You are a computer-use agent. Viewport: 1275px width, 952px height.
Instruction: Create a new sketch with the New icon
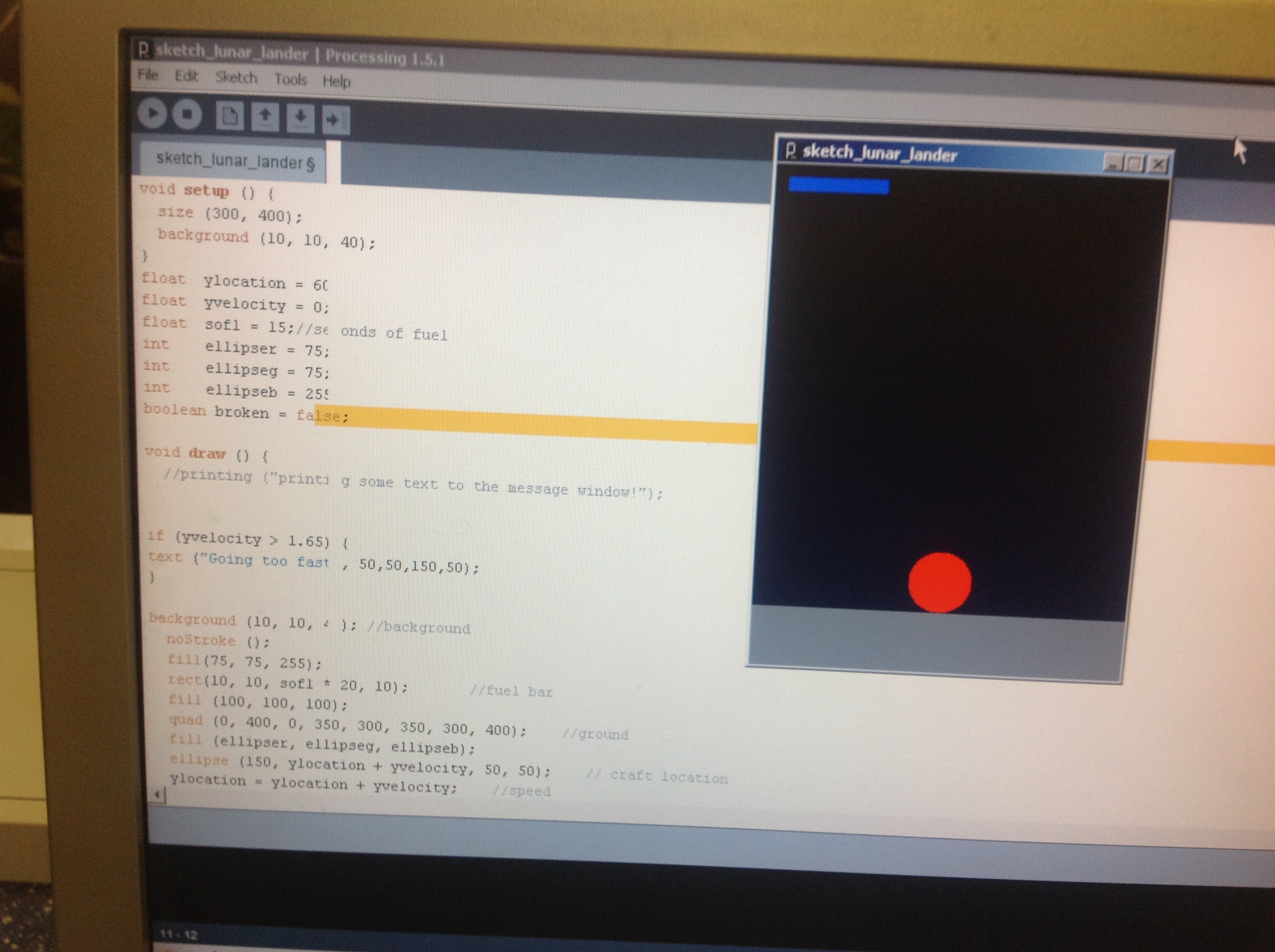[229, 117]
